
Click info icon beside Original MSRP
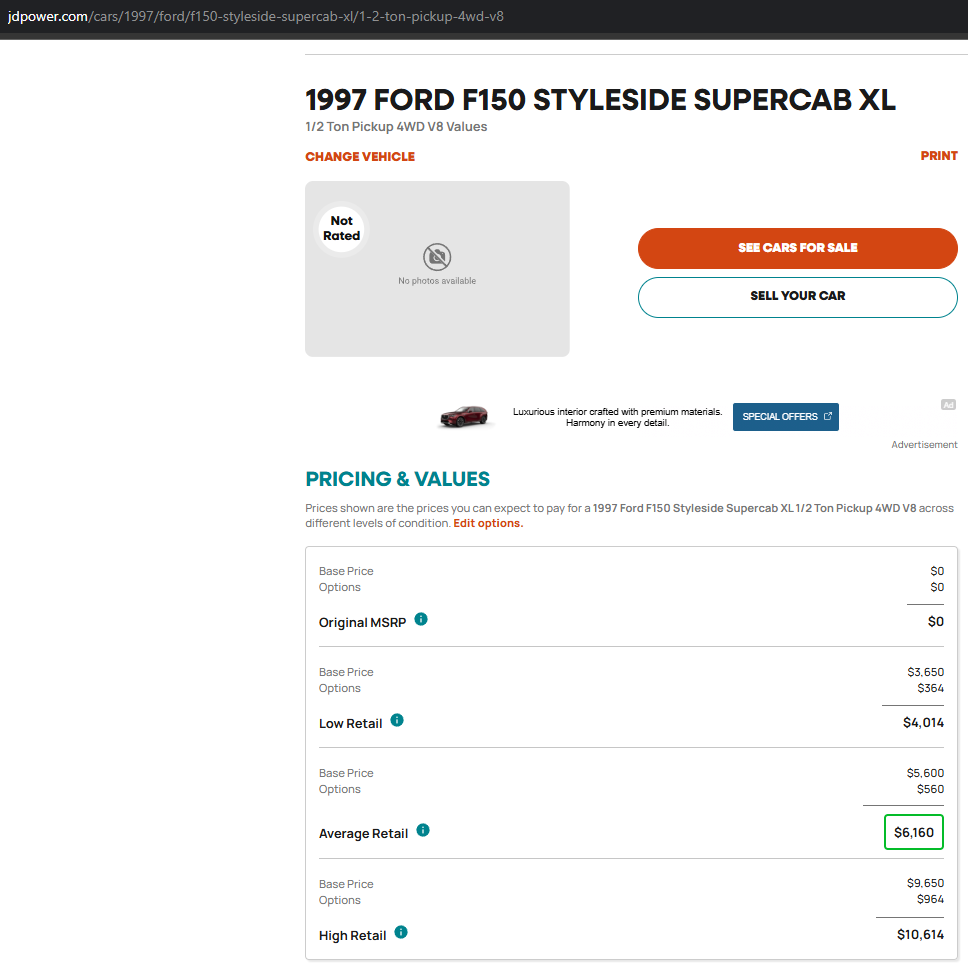click(421, 619)
